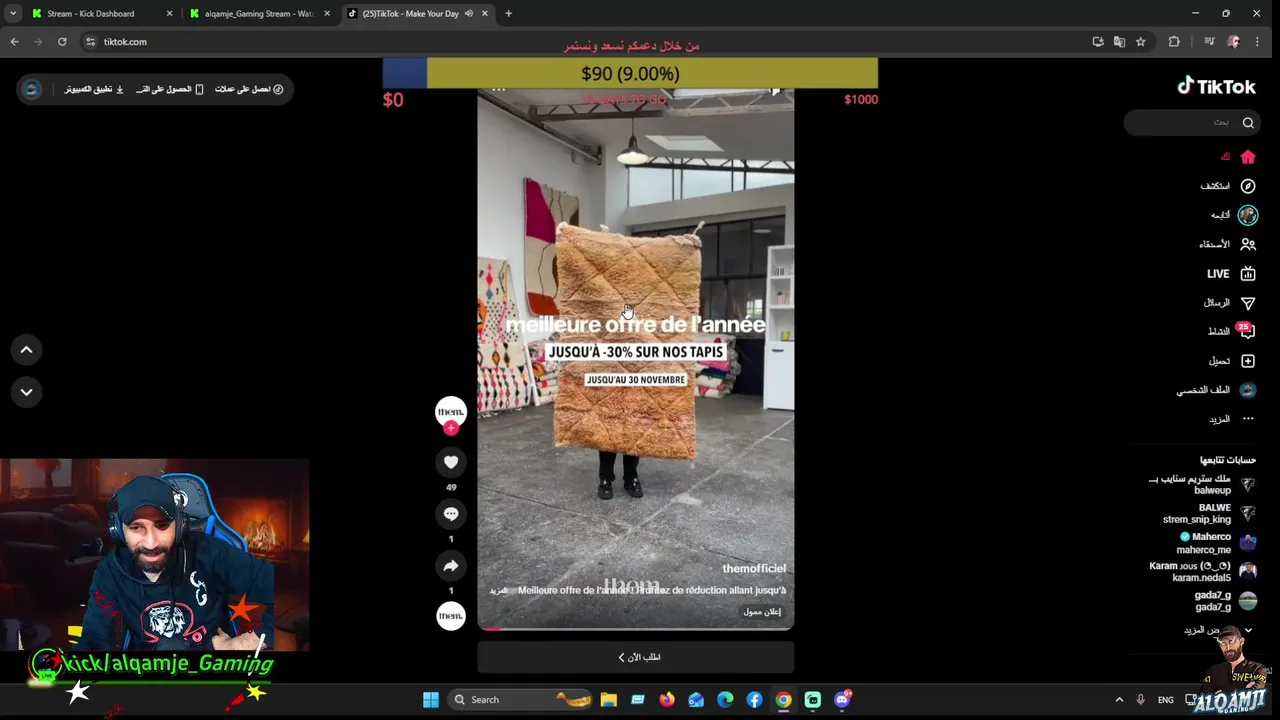This screenshot has height=720, width=1280.
Task: Open Chrome's three-dots menu
Action: 1257,42
